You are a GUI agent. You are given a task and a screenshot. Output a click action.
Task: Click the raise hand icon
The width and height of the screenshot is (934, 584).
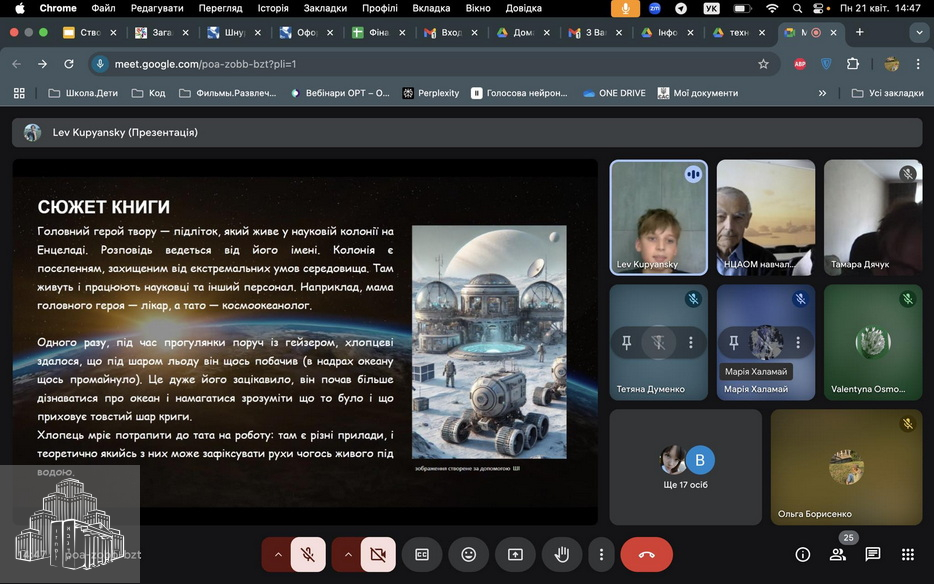(562, 554)
